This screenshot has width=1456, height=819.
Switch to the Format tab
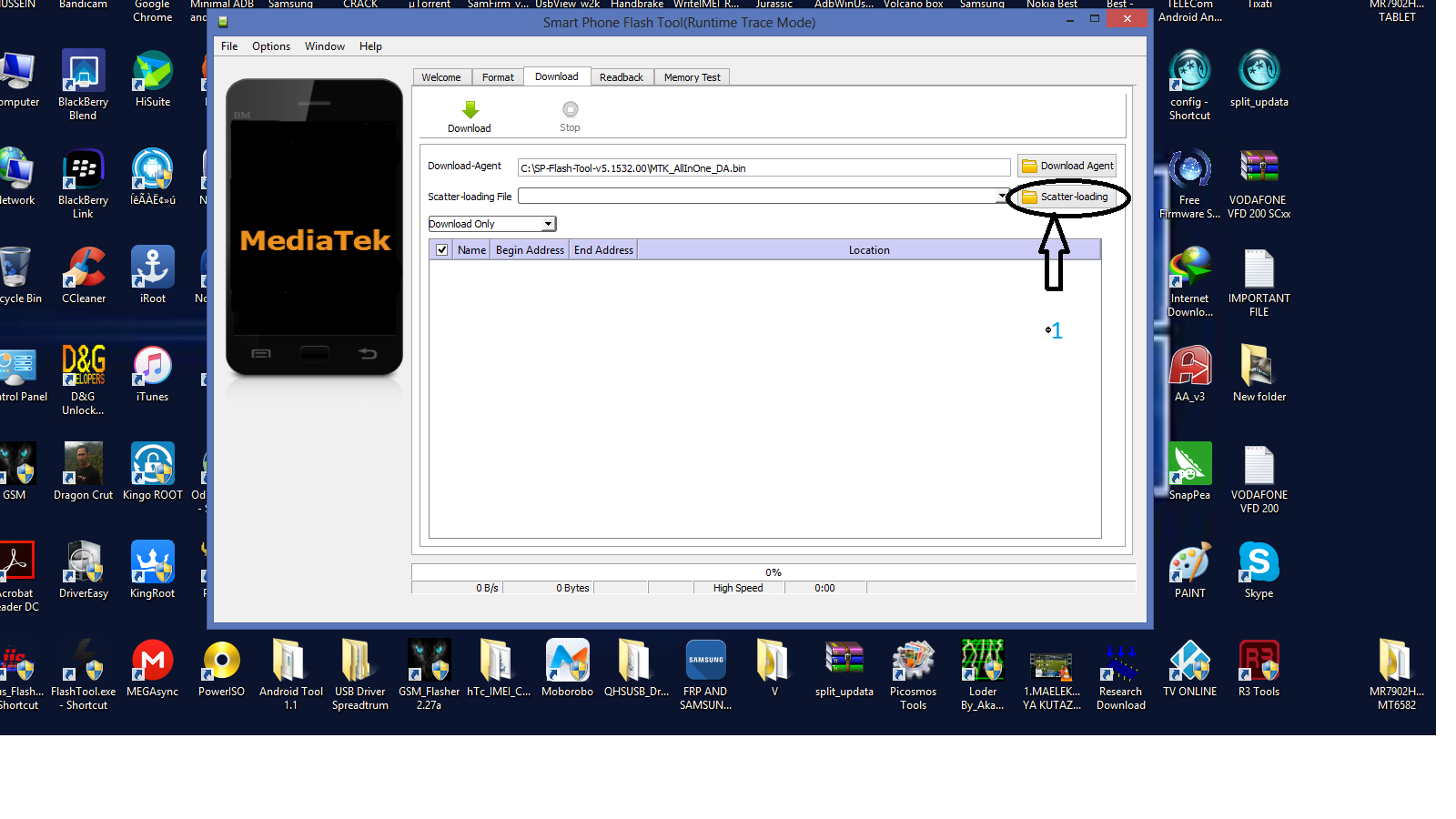coord(498,77)
